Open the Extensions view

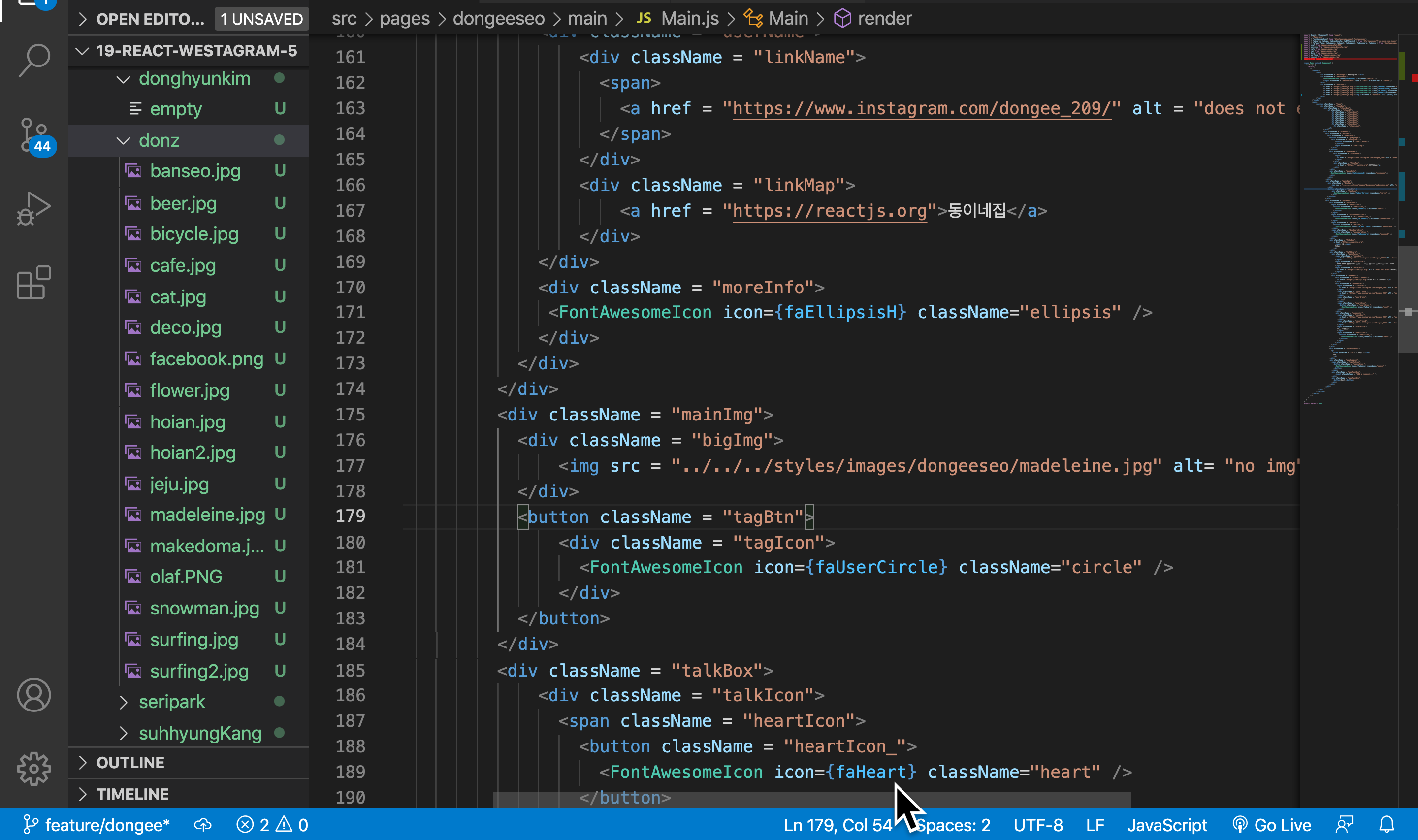(x=34, y=282)
